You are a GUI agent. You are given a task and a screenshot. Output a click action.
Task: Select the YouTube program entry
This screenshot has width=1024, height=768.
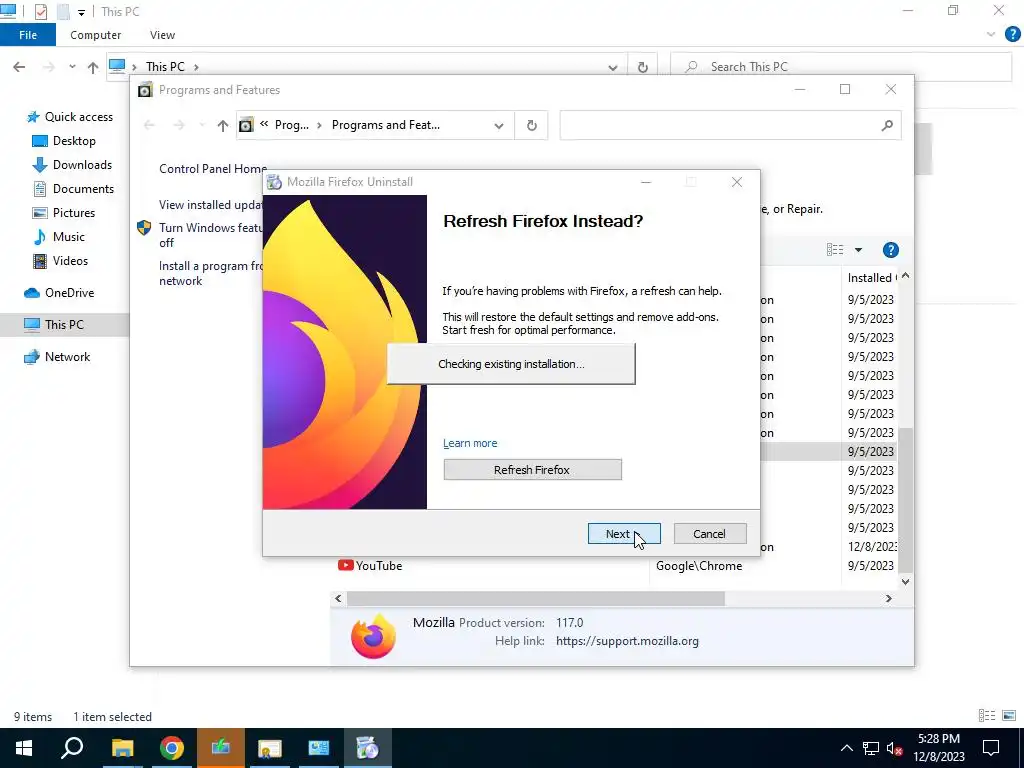pyautogui.click(x=370, y=566)
